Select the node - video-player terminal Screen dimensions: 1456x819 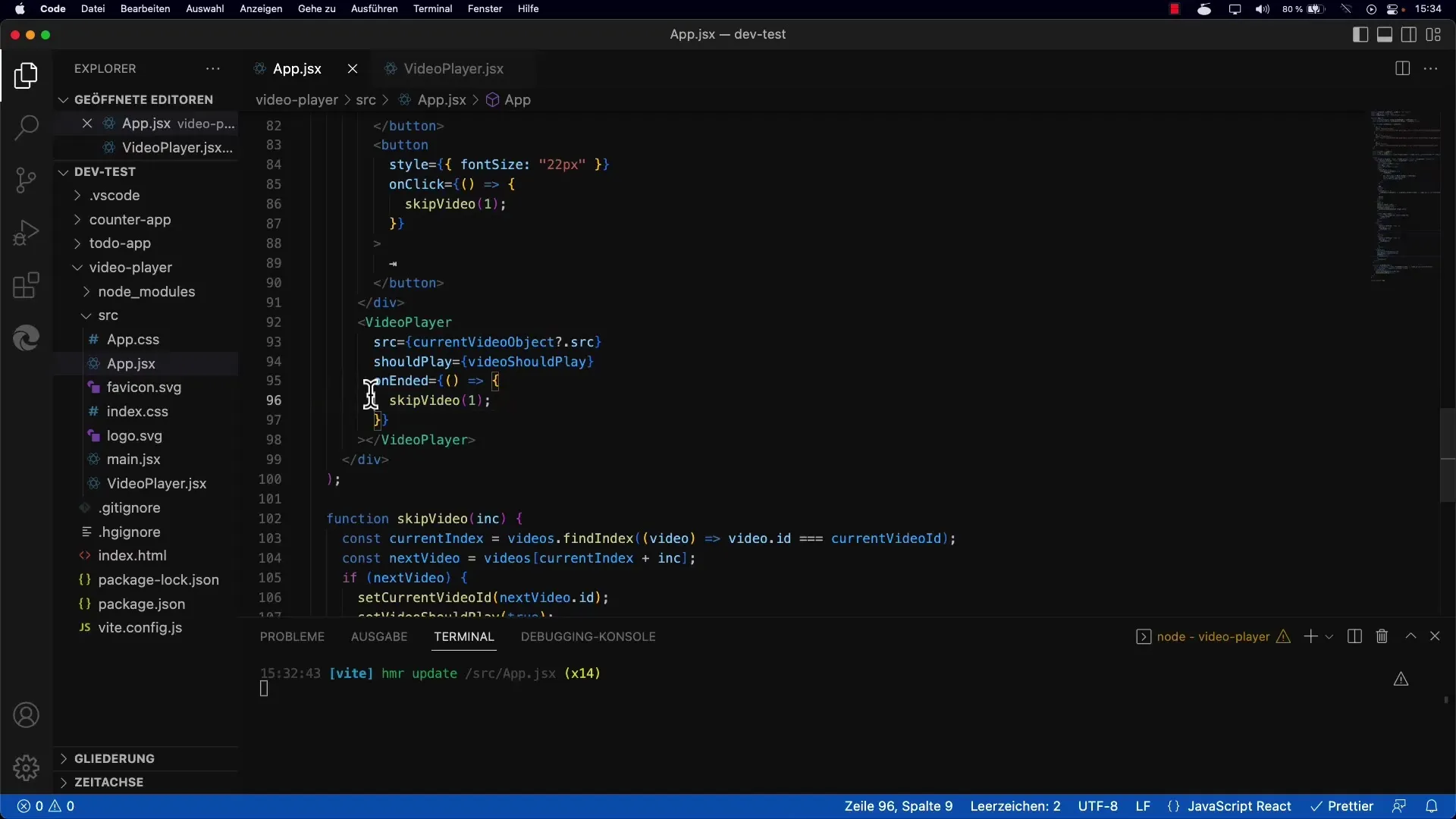(1213, 636)
